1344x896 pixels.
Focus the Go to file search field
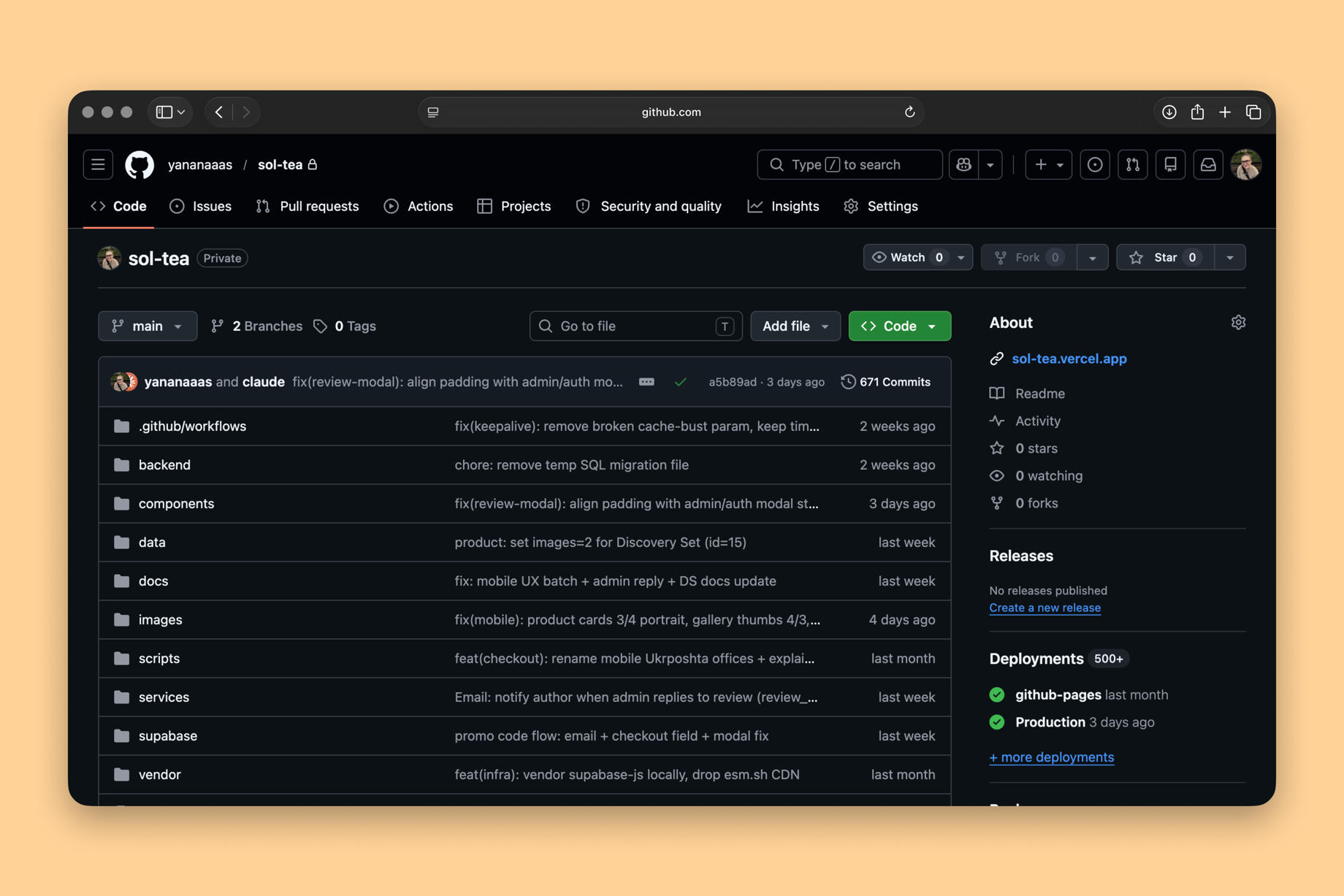[x=635, y=326]
